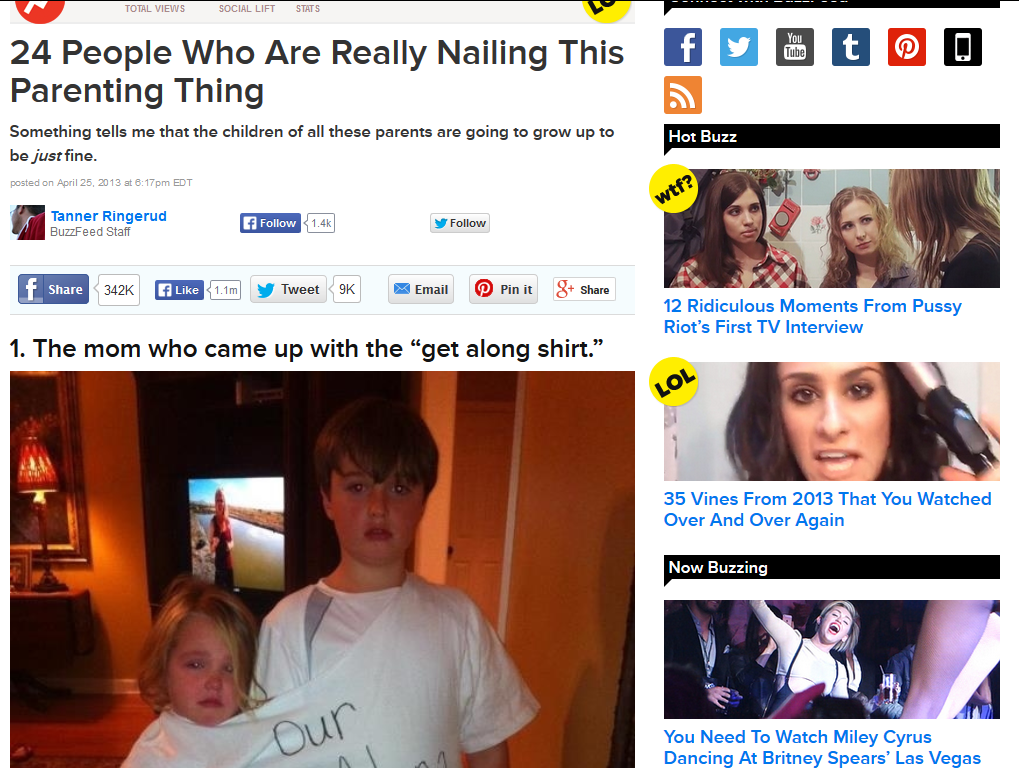Follow the author on Twitter

(459, 223)
